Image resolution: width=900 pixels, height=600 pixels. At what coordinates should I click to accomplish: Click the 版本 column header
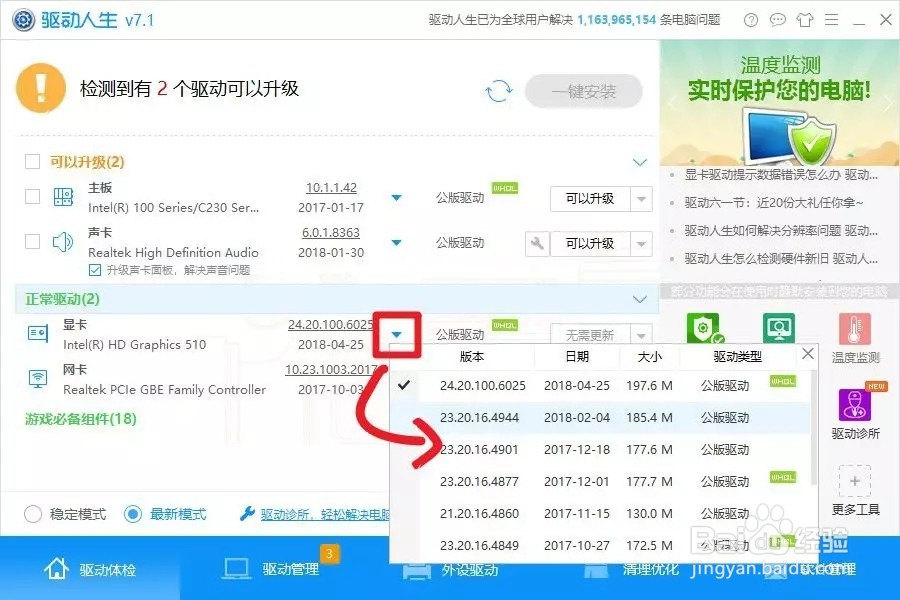pos(472,357)
